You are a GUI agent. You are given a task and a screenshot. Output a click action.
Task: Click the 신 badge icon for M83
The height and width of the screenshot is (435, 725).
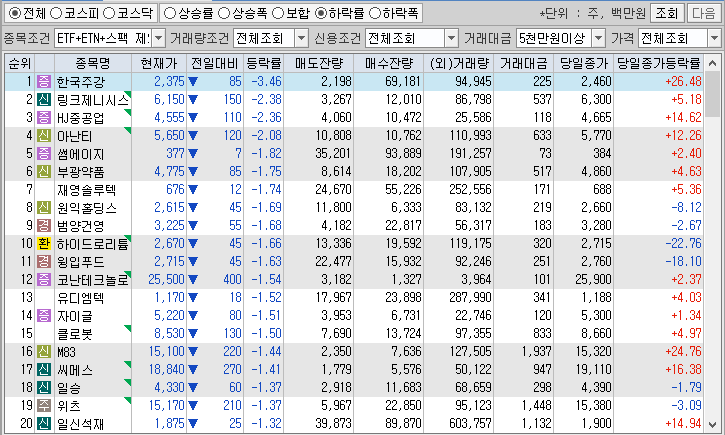[x=43, y=352]
